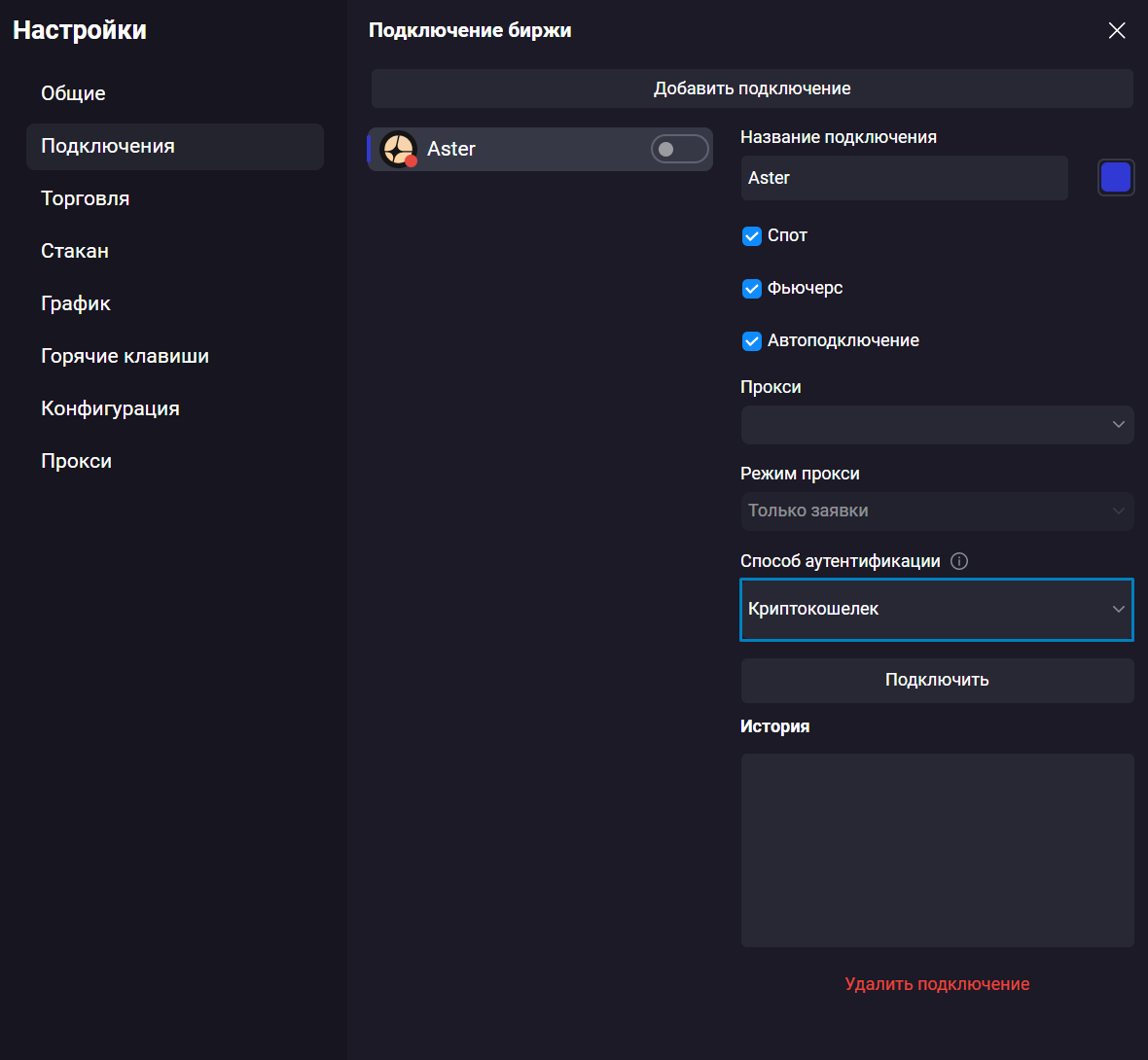Select the Подключения settings section
The image size is (1148, 1060).
(x=175, y=147)
